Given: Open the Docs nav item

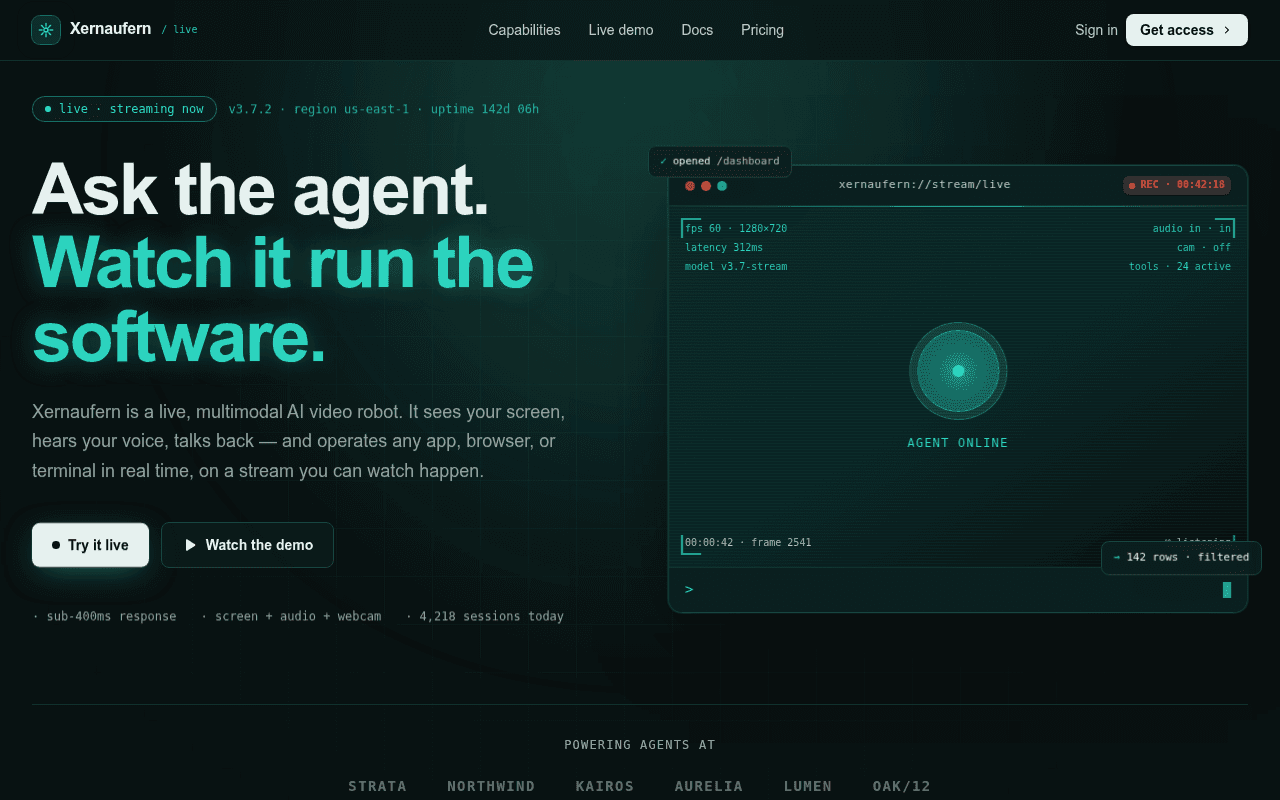Looking at the screenshot, I should 697,30.
